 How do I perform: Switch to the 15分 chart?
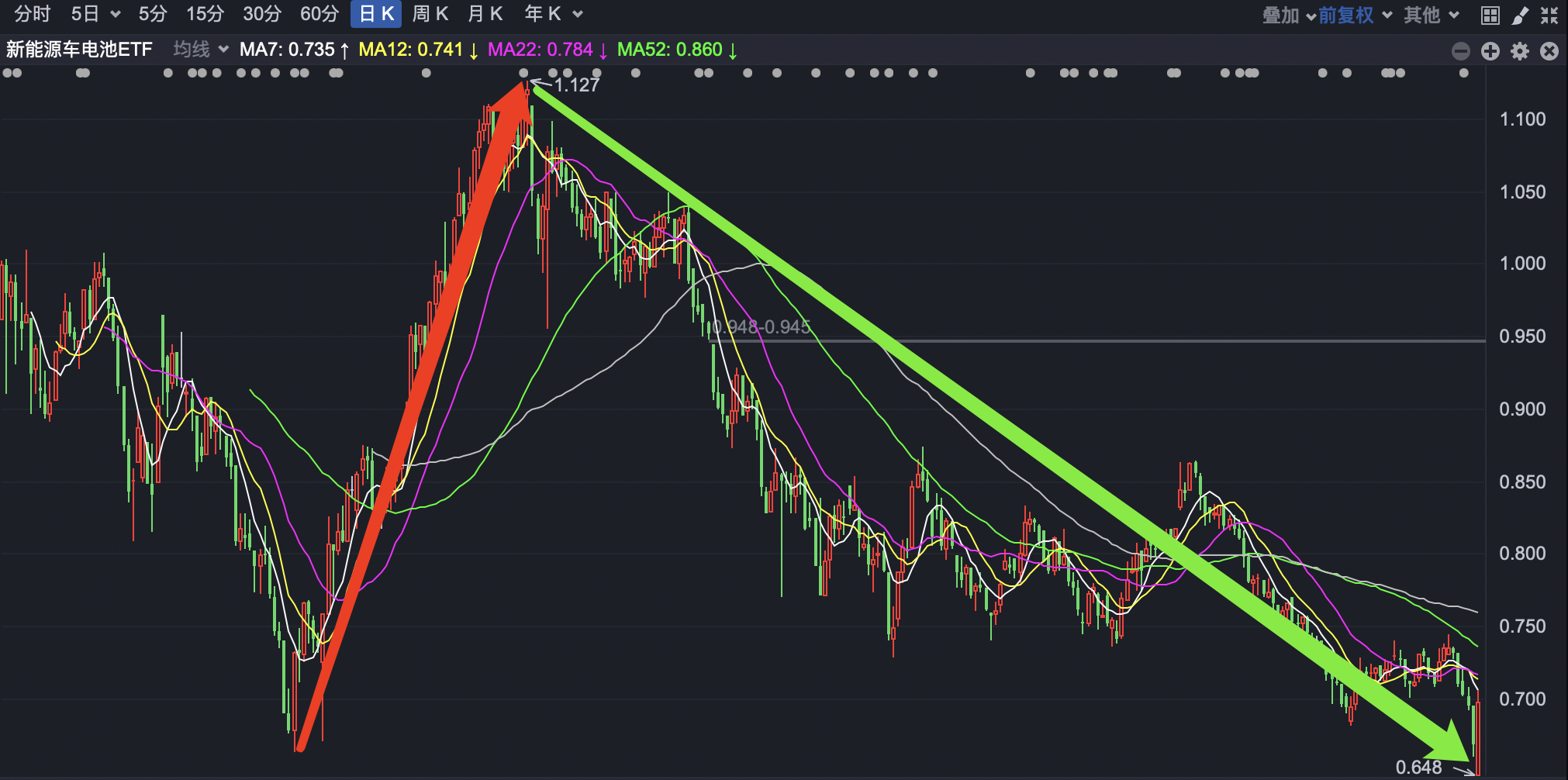[x=205, y=14]
